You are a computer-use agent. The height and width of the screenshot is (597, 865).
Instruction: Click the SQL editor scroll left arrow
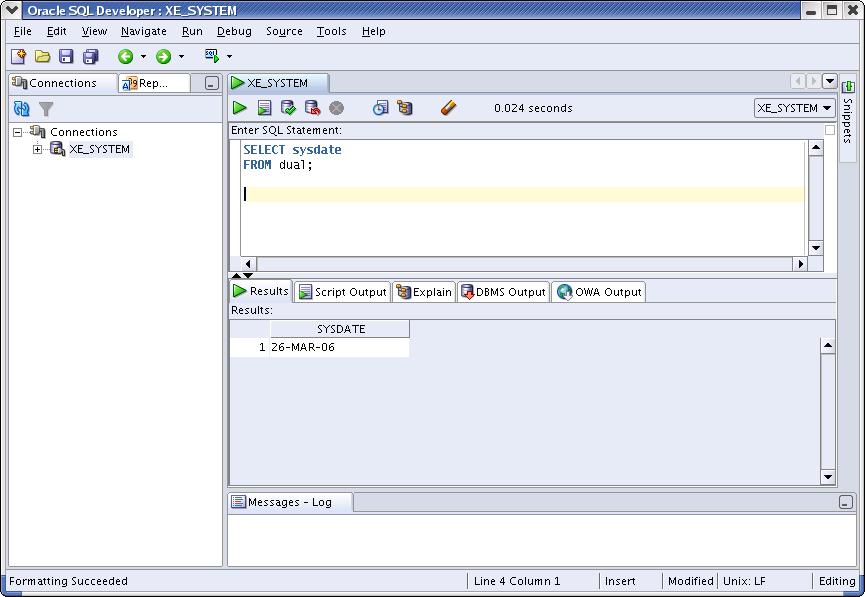pyautogui.click(x=248, y=264)
